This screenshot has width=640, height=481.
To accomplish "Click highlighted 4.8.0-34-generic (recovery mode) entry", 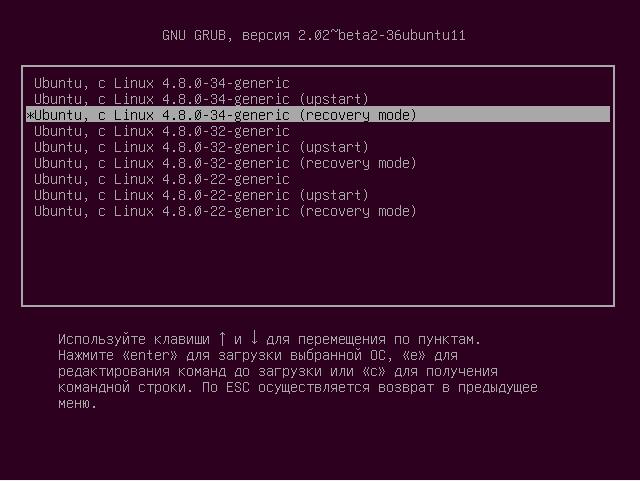I will tap(318, 115).
